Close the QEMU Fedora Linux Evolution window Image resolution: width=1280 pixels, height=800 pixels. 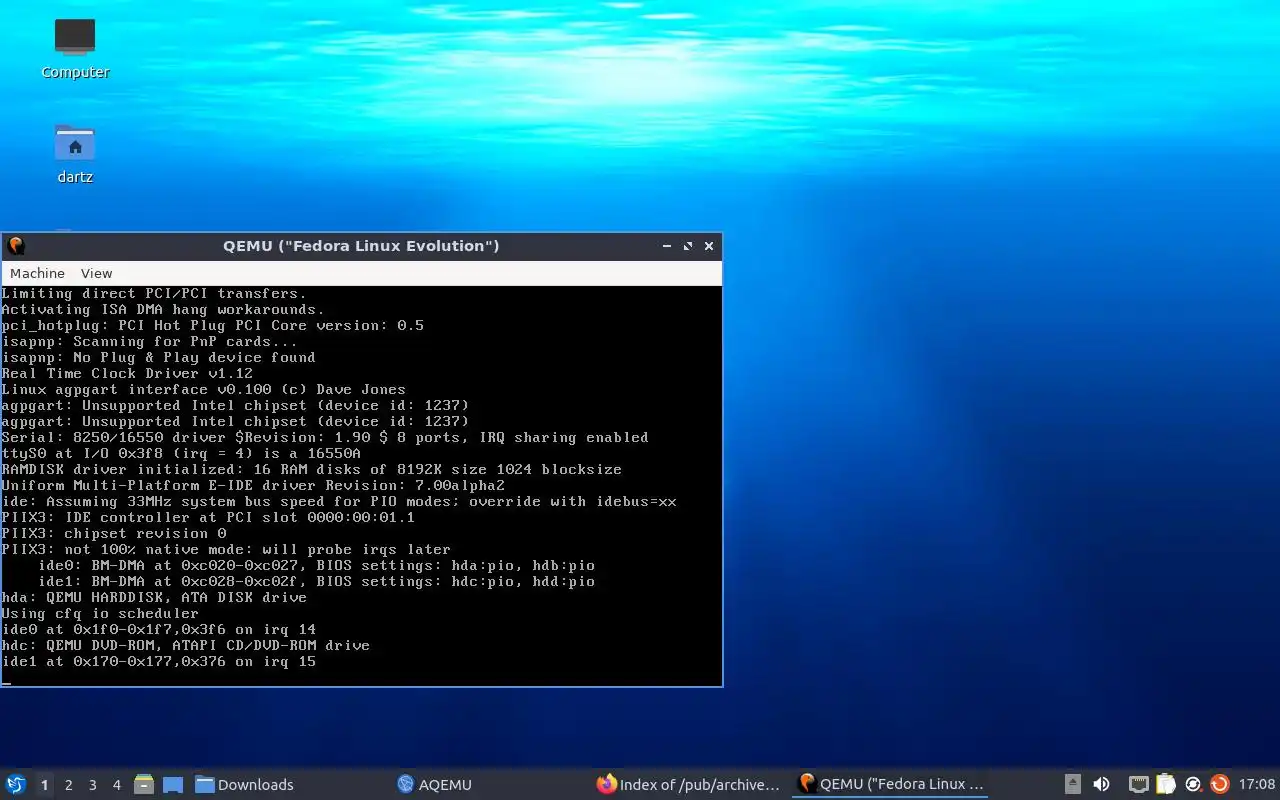click(709, 246)
